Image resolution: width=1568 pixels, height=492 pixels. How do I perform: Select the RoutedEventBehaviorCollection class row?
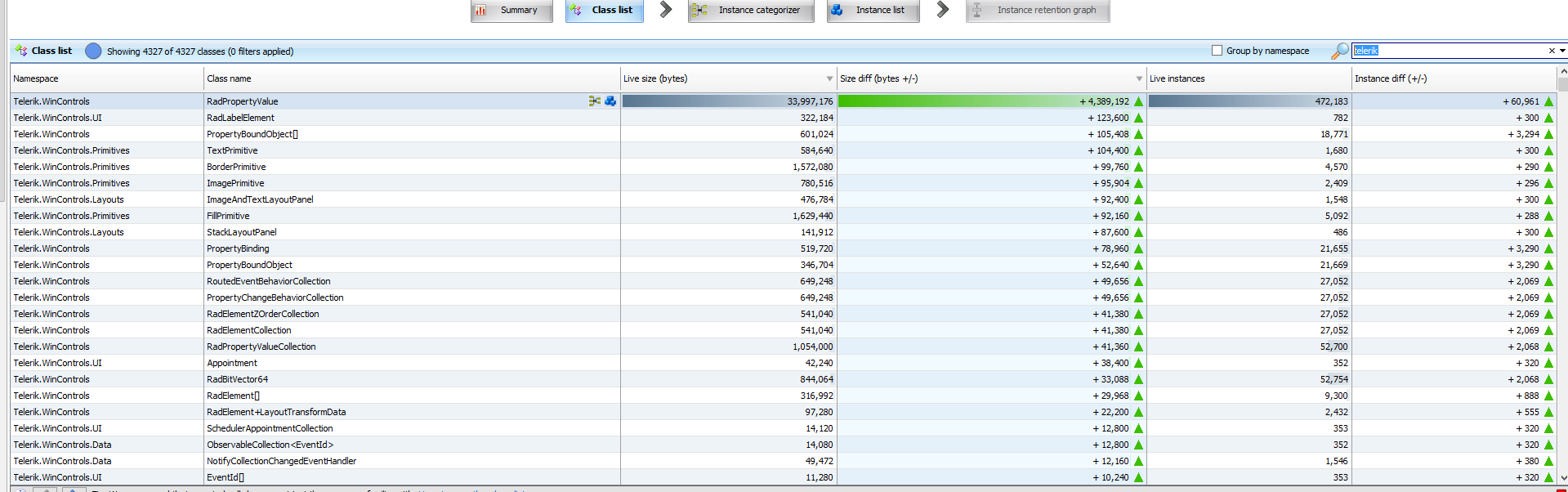[783, 281]
